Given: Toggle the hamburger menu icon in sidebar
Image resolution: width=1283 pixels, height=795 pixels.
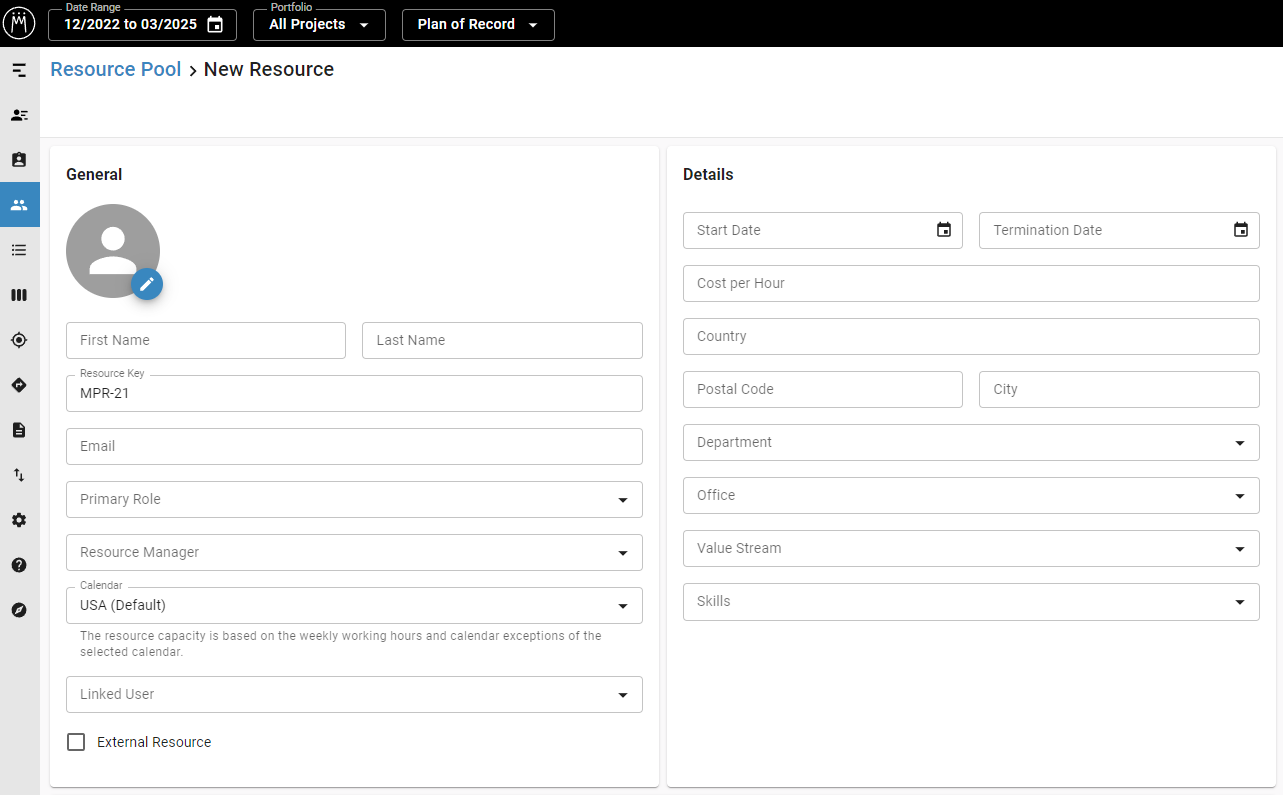Looking at the screenshot, I should pyautogui.click(x=19, y=70).
